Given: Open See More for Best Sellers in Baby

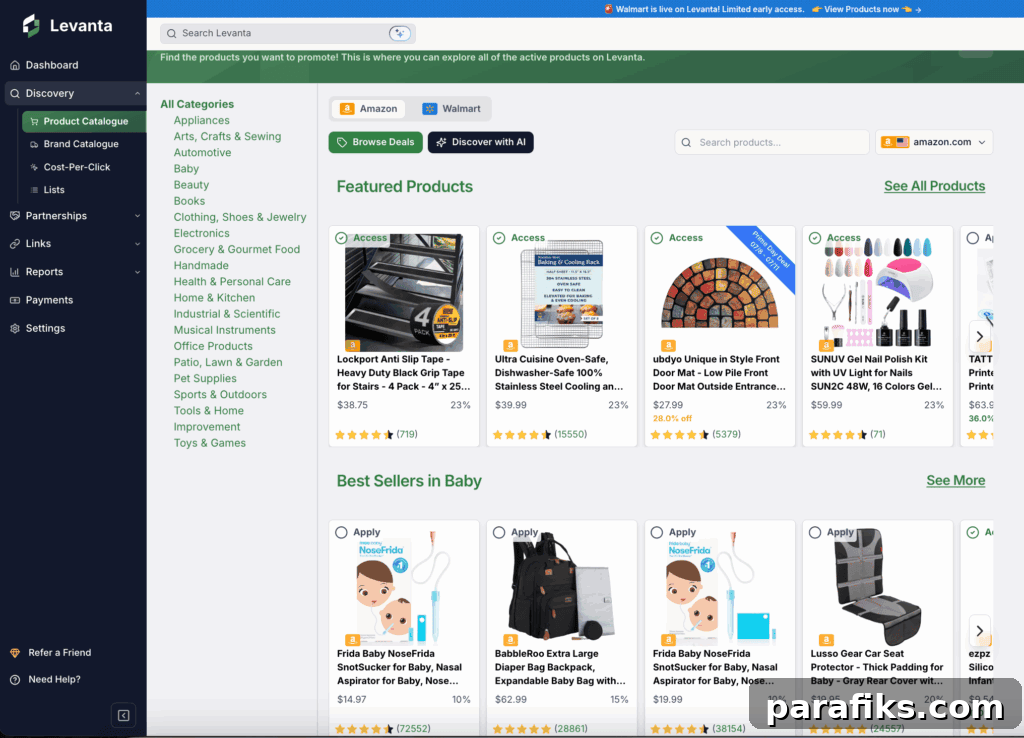Looking at the screenshot, I should click(x=955, y=481).
